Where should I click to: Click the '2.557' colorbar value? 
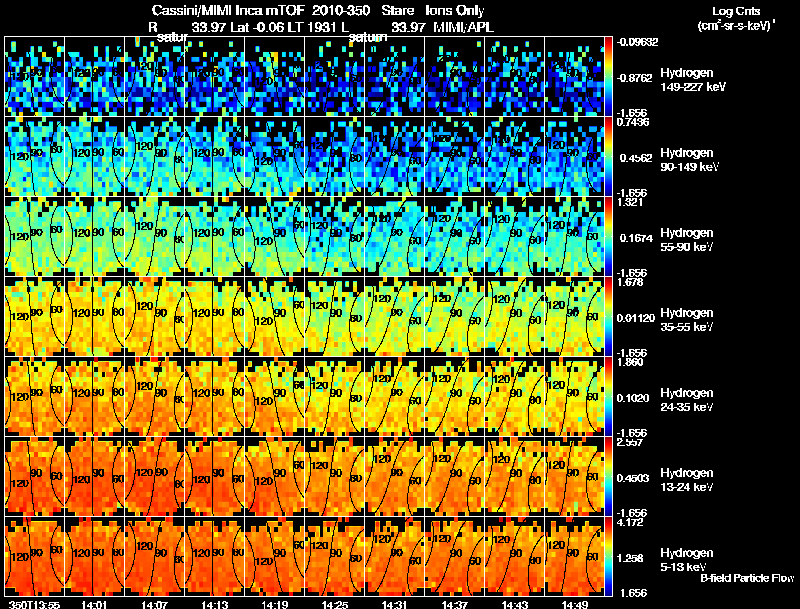630,442
